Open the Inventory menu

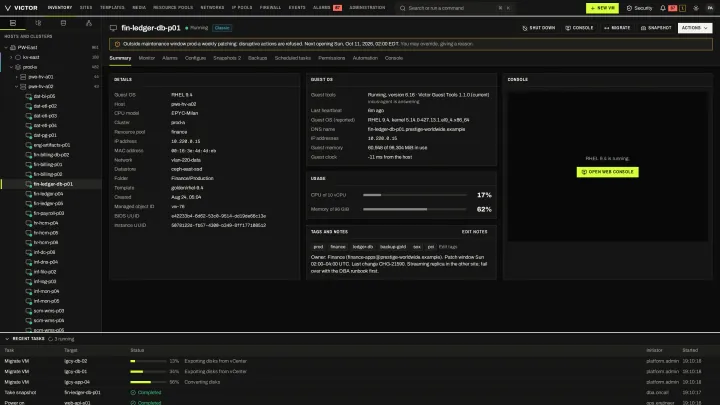[60, 8]
